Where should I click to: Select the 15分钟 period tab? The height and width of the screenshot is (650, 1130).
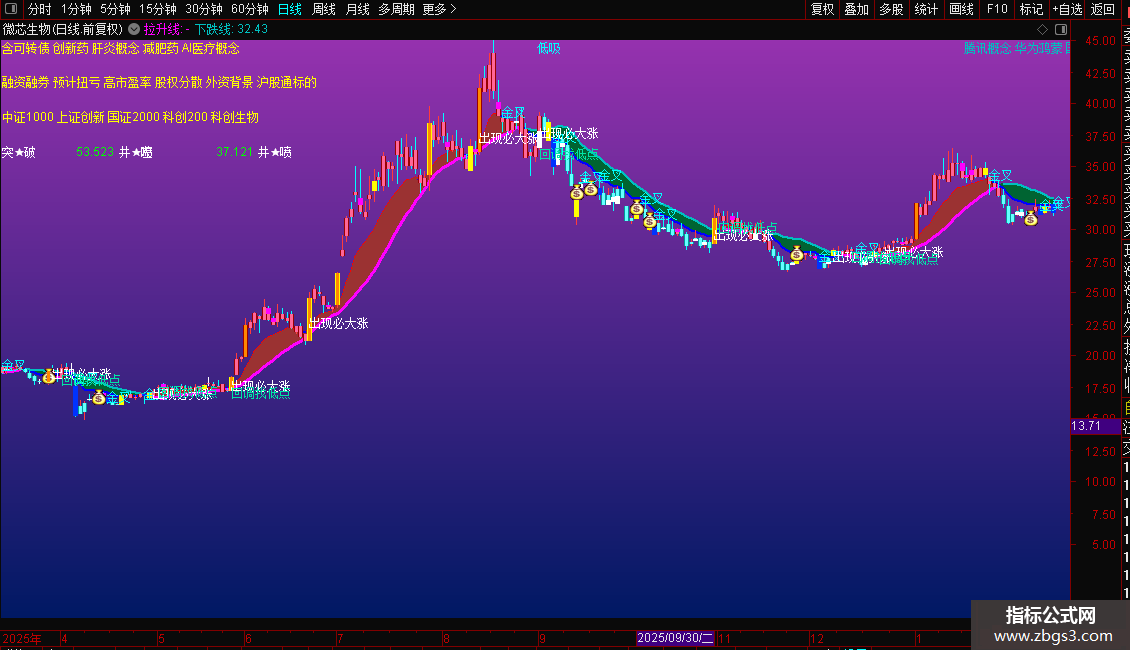(158, 9)
